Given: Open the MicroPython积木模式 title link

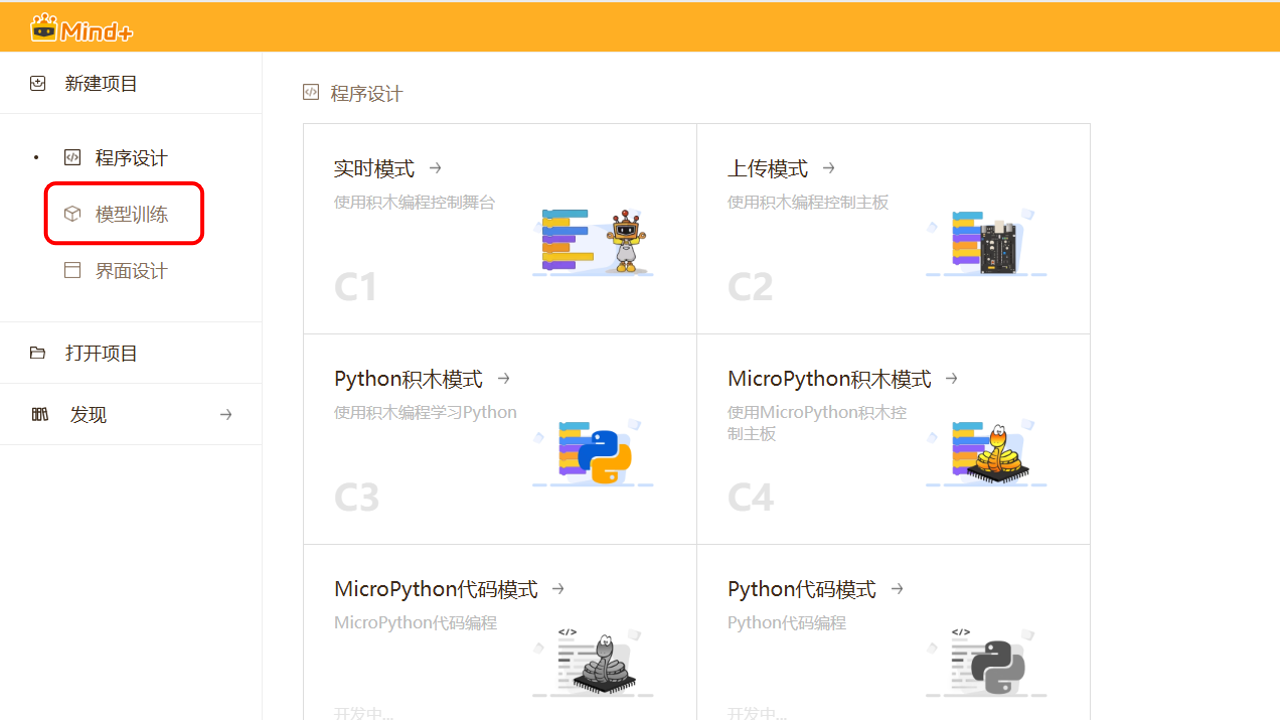Looking at the screenshot, I should click(x=829, y=379).
